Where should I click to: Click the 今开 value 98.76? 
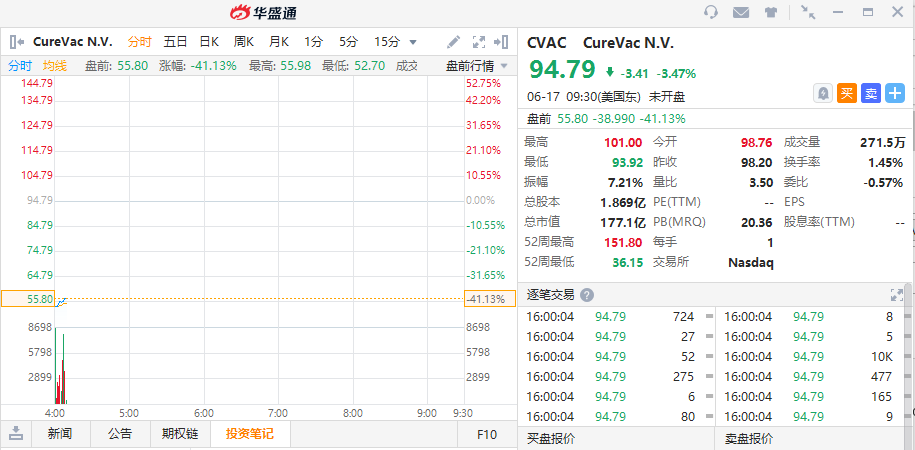[x=756, y=142]
